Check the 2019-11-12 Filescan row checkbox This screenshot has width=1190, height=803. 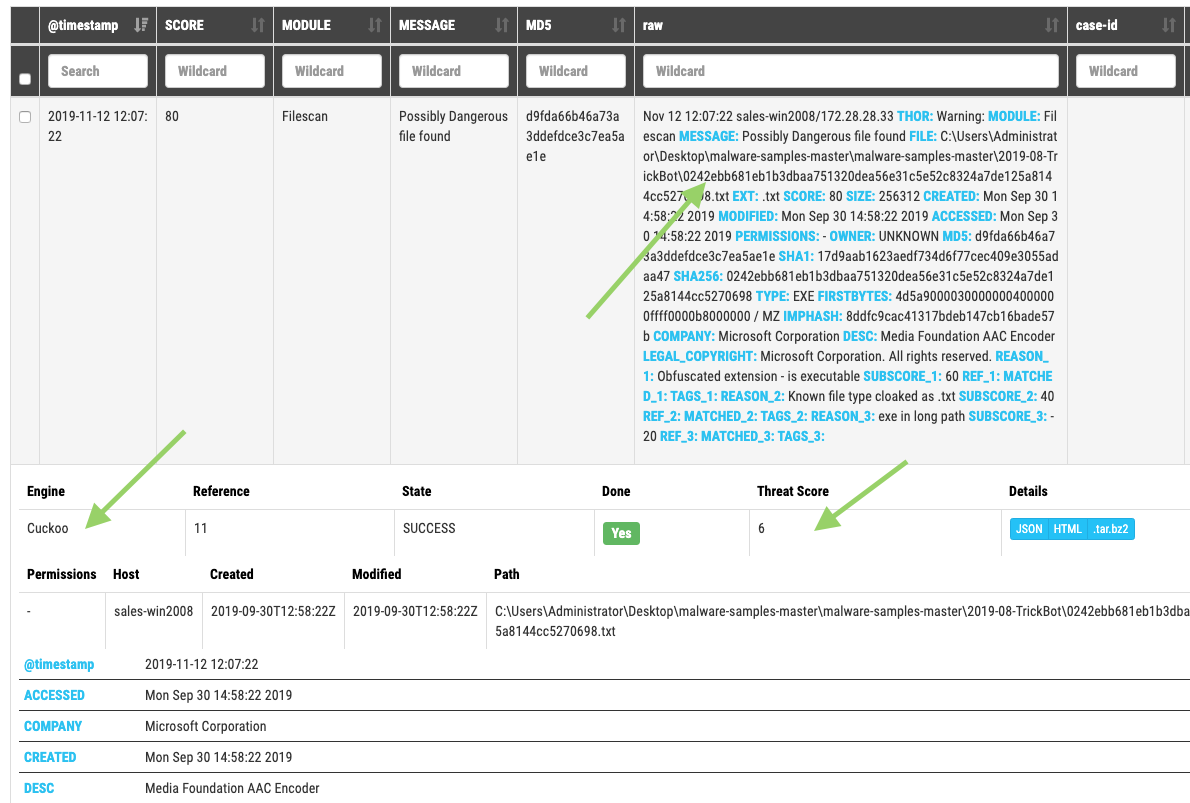[25, 117]
